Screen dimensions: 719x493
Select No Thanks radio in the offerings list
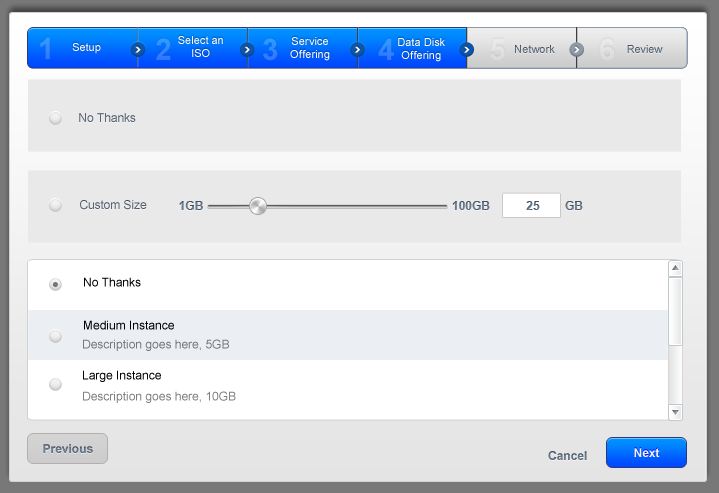[56, 284]
